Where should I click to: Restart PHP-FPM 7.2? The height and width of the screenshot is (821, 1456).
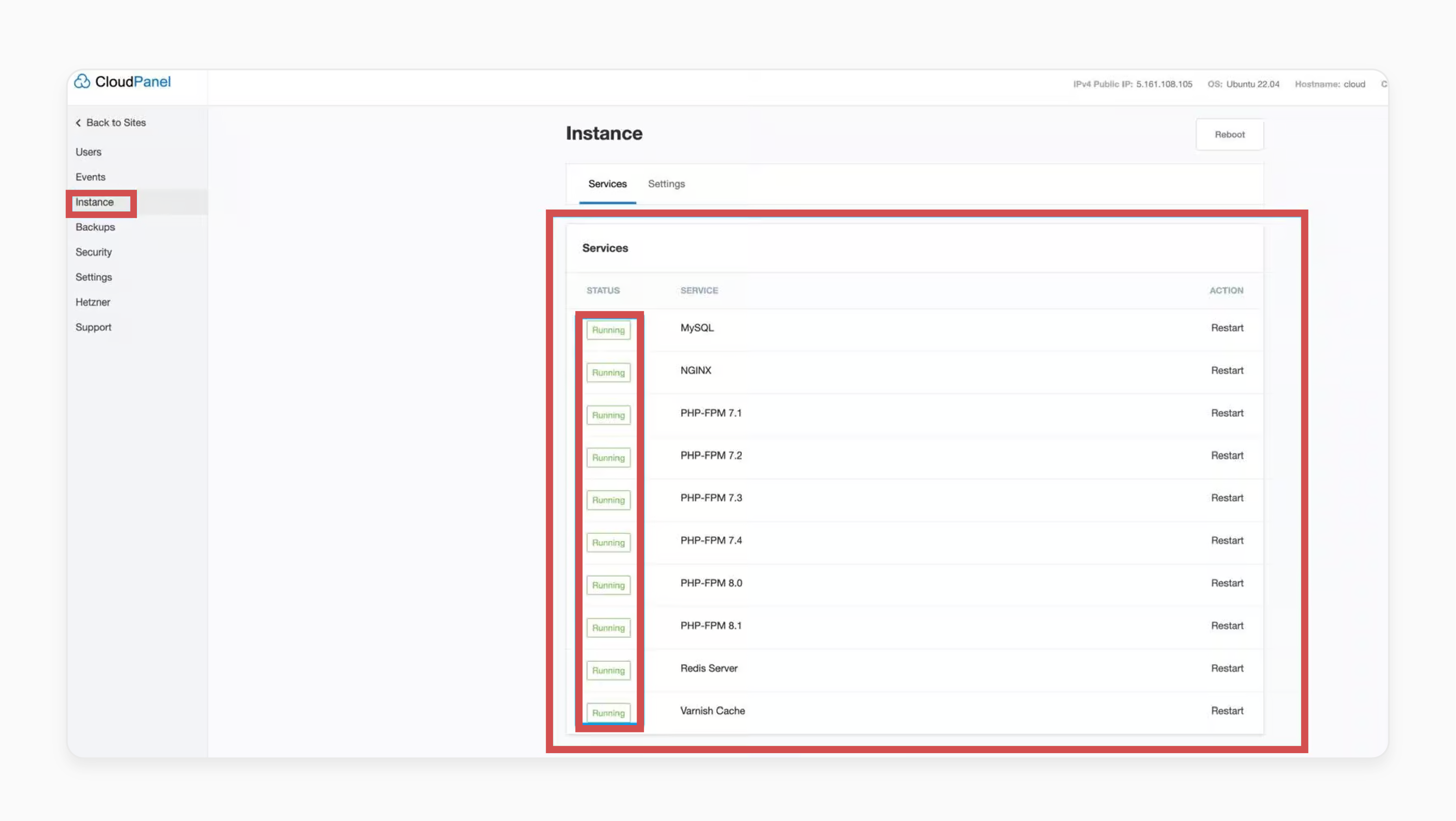pyautogui.click(x=1227, y=455)
